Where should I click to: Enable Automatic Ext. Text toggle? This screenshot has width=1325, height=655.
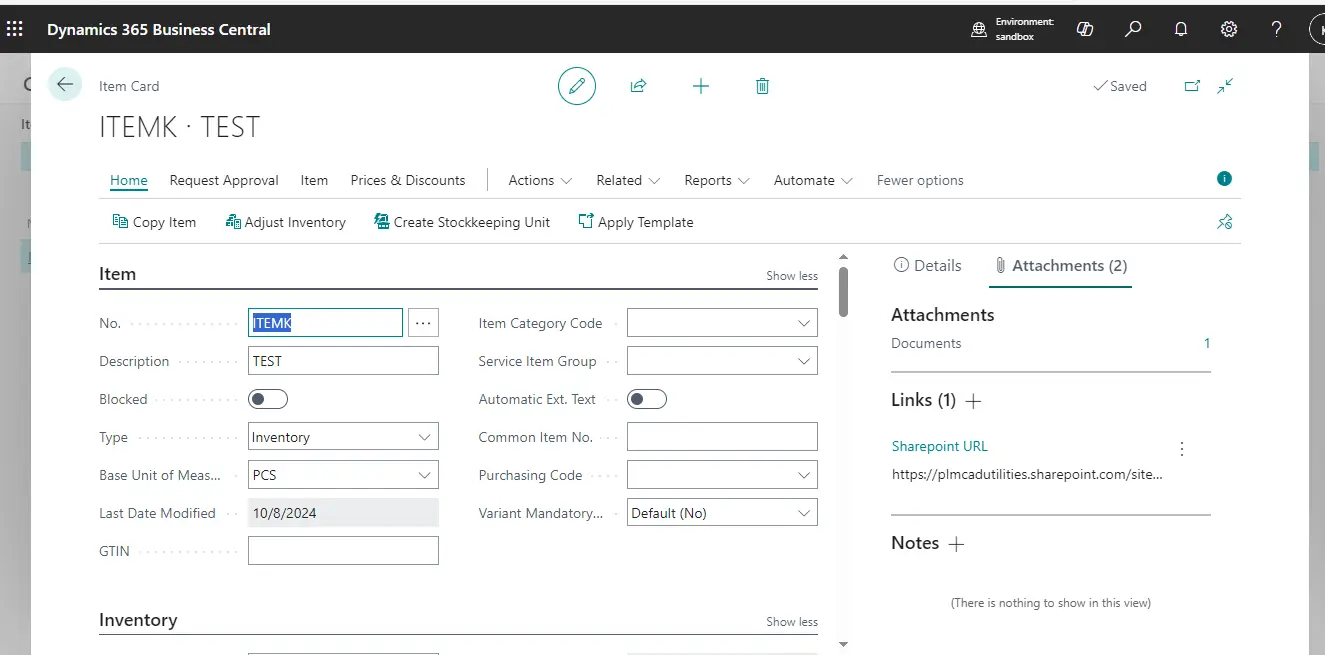pyautogui.click(x=646, y=398)
